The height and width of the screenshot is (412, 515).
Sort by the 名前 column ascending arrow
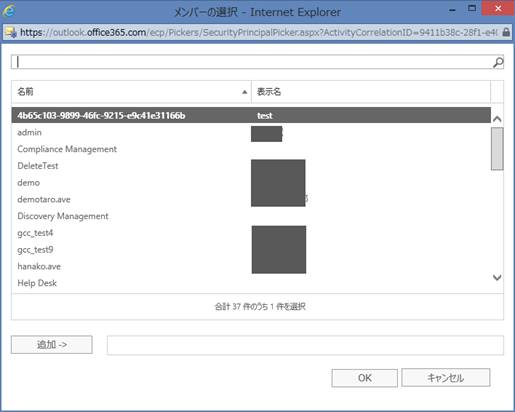245,92
